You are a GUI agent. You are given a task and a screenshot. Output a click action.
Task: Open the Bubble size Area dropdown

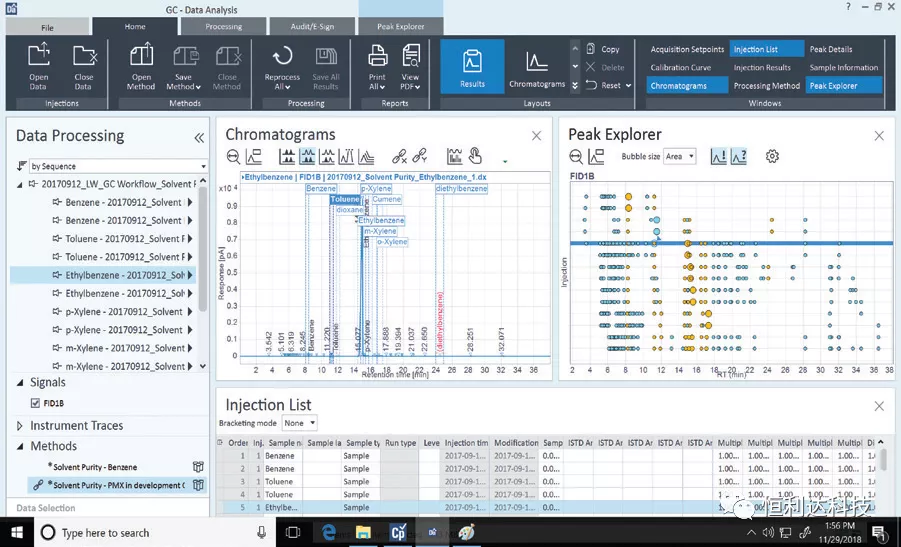[679, 157]
